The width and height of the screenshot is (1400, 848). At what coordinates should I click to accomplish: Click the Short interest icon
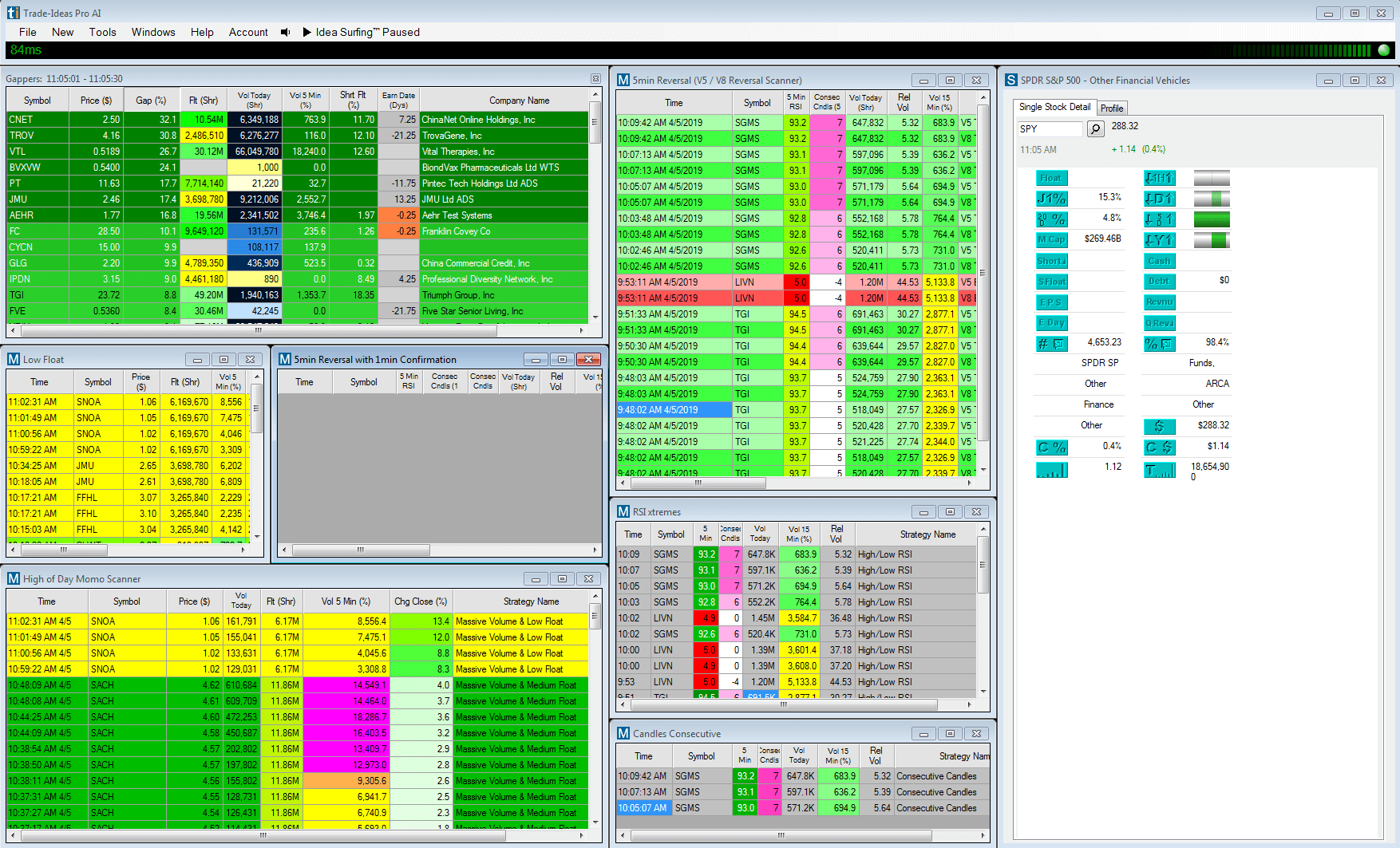[1051, 261]
